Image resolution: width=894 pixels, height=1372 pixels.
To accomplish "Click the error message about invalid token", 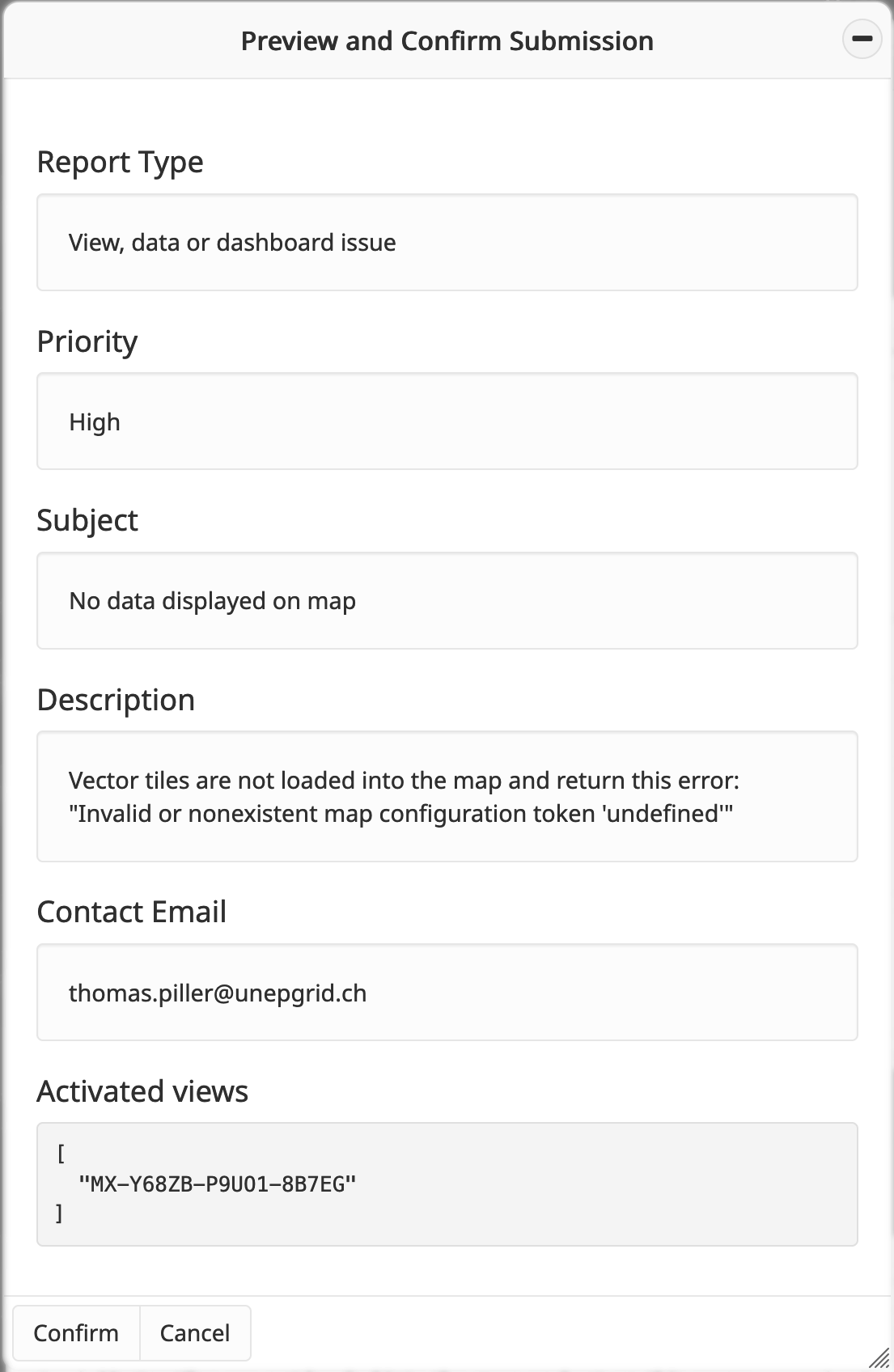I will pyautogui.click(x=400, y=813).
